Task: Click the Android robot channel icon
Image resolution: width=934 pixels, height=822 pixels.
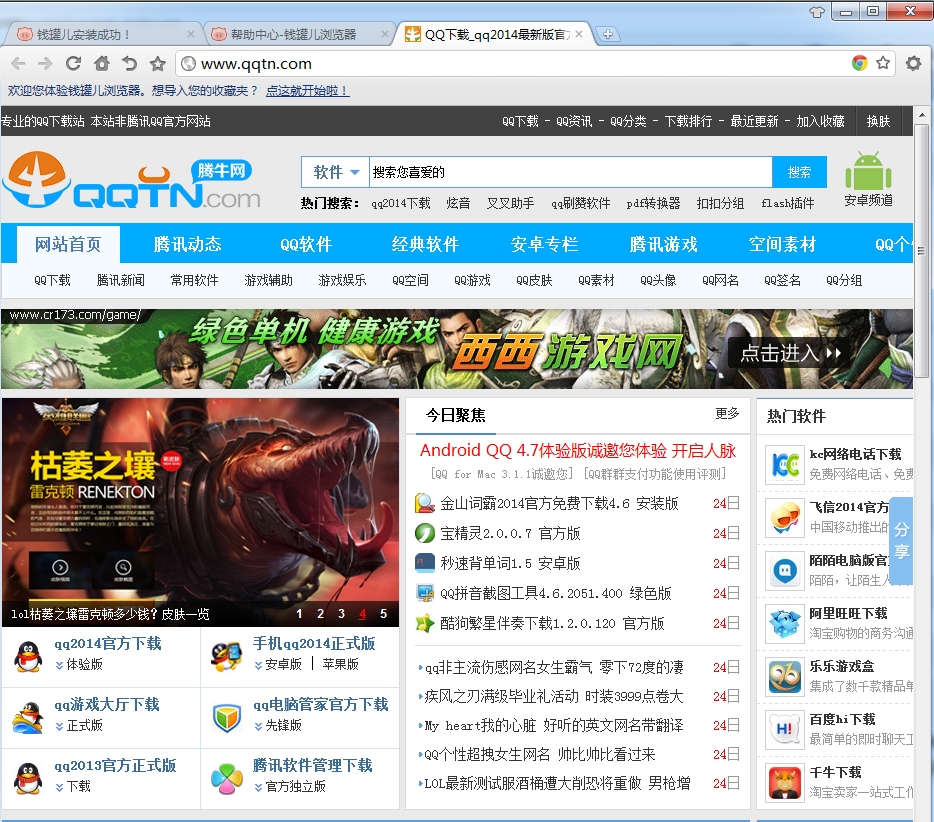Action: pos(868,172)
